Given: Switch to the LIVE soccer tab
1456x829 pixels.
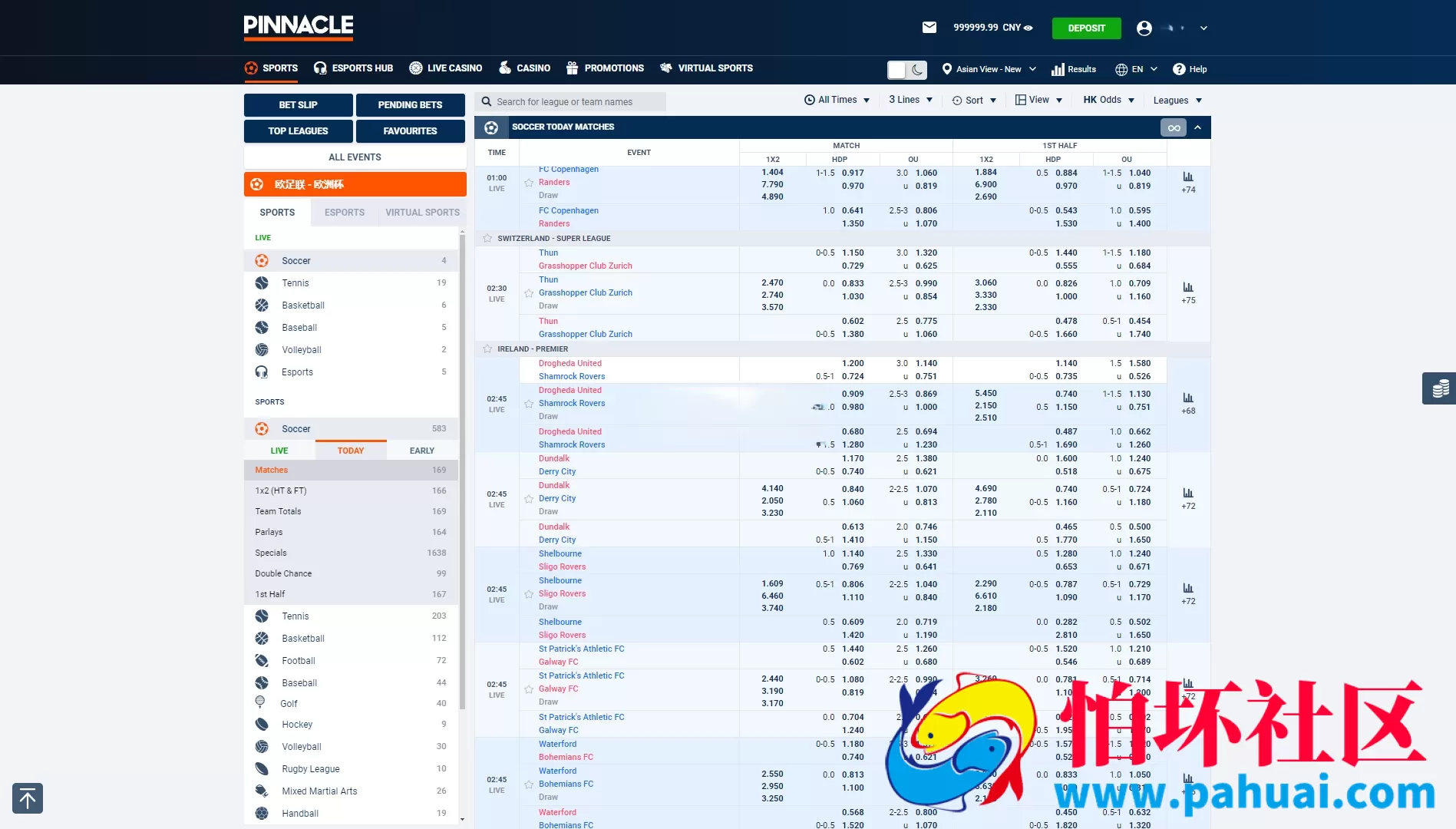Looking at the screenshot, I should point(279,451).
